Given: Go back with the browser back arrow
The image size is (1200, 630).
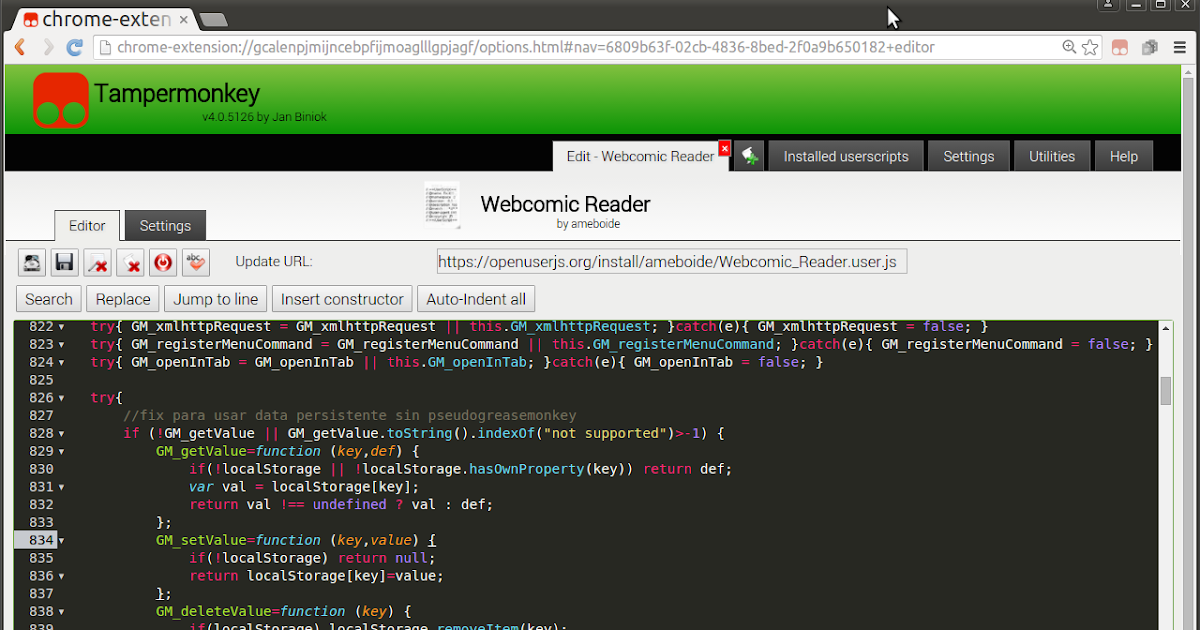Looking at the screenshot, I should coord(20,47).
